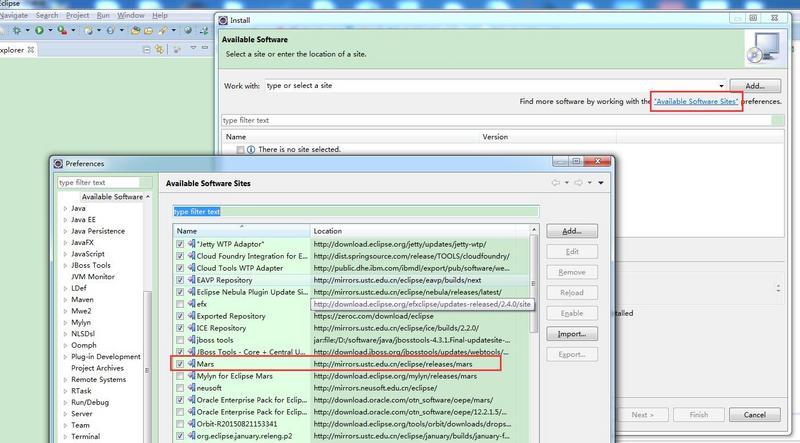Screen dimensions: 800x443
Task: Open the Run menu
Action: [x=103, y=15]
